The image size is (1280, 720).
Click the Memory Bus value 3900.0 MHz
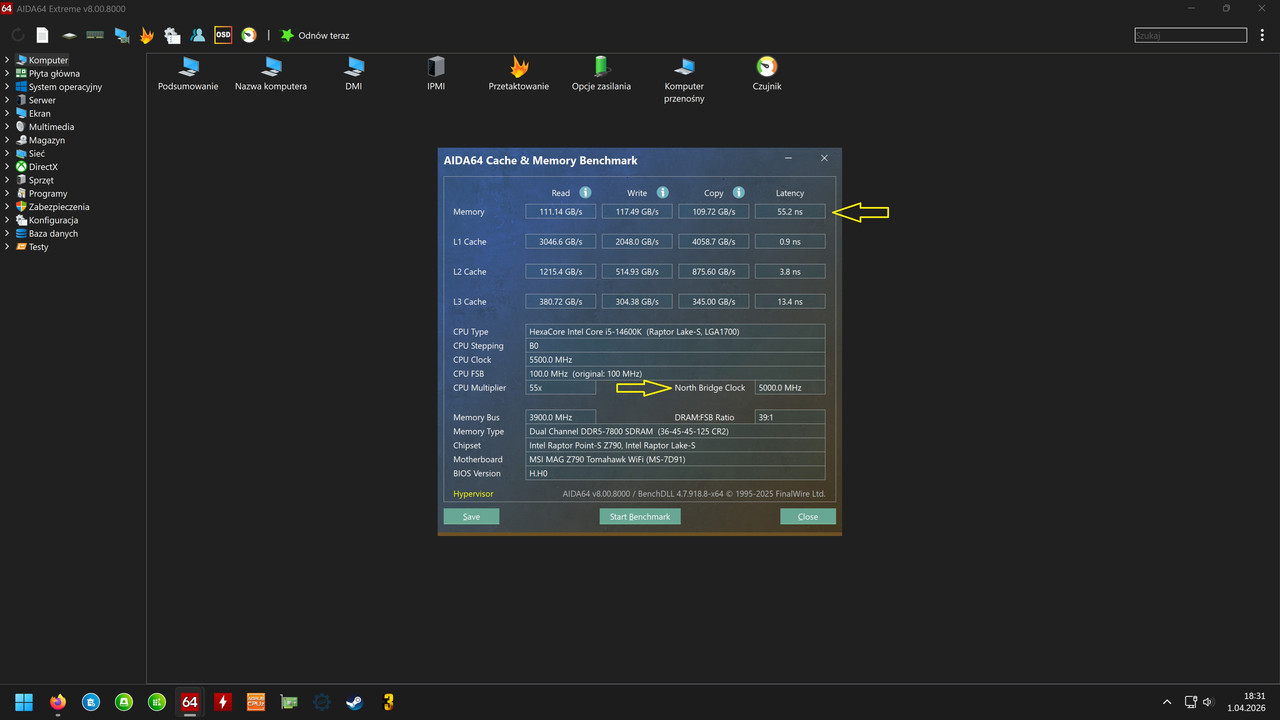(561, 417)
